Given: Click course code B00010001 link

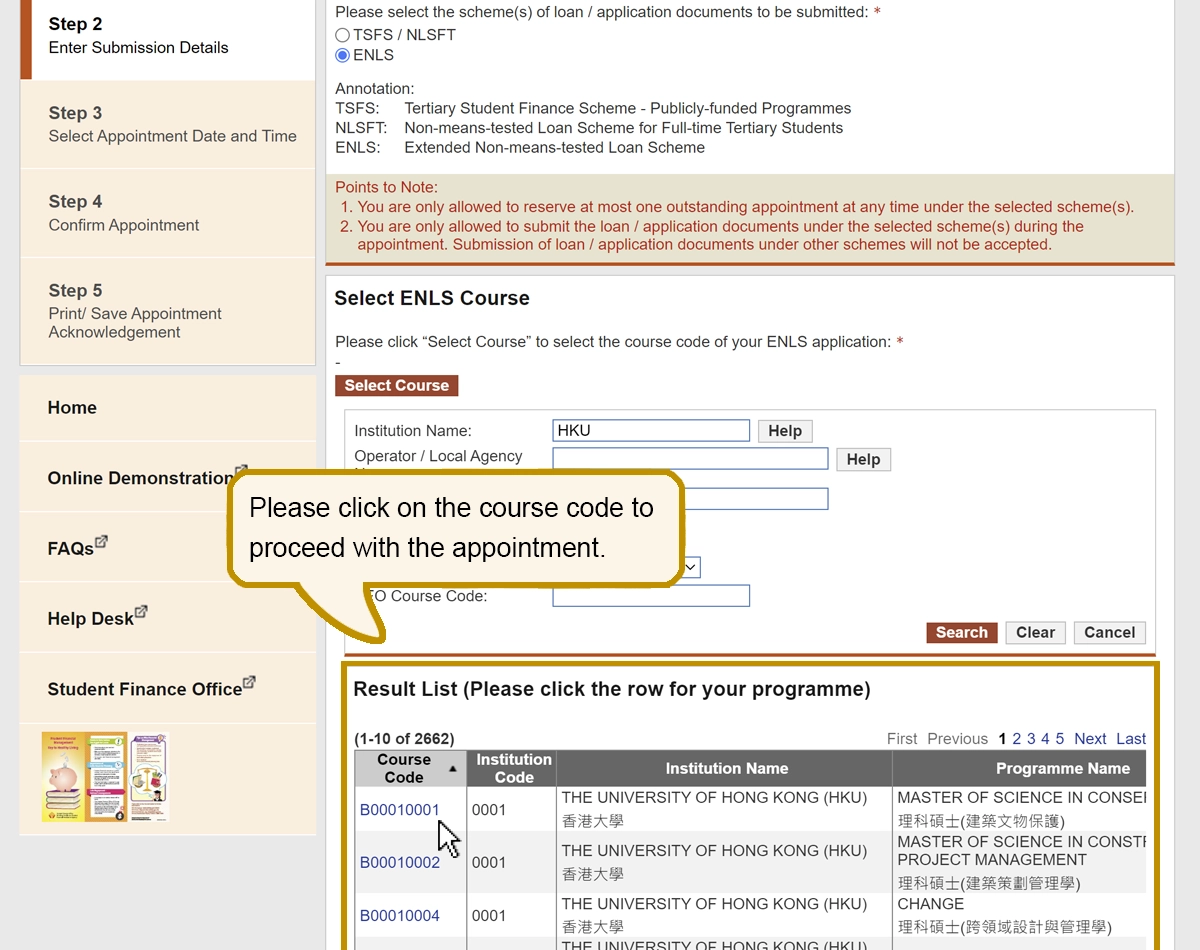Looking at the screenshot, I should pos(400,810).
